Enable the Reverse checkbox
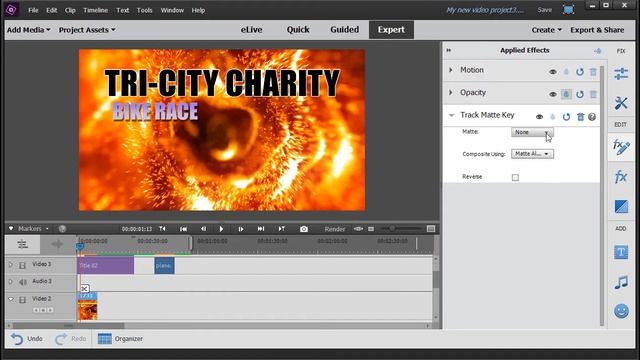Viewport: 640px width, 360px height. (515, 178)
